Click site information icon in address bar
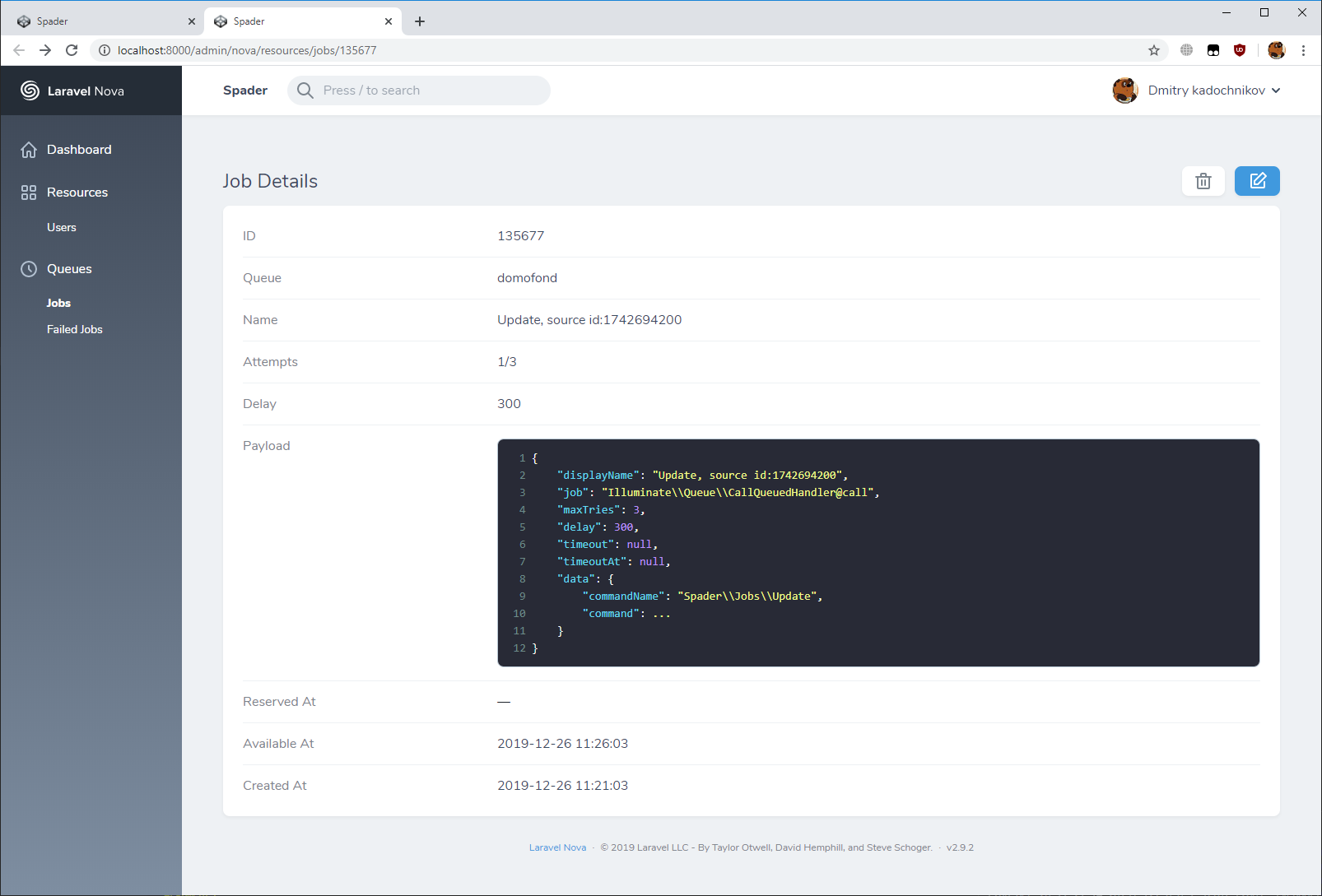The height and width of the screenshot is (896, 1322). (x=105, y=50)
